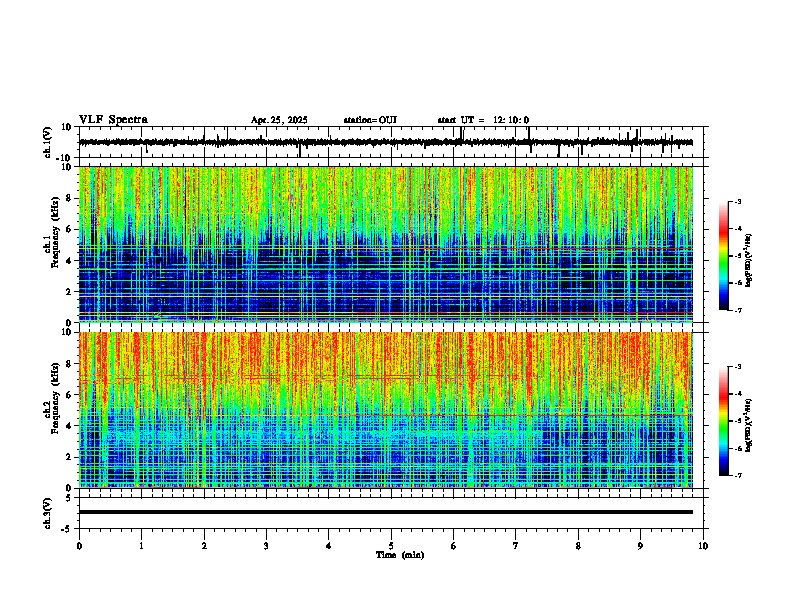Click the "-3" tick on ch.1 color bar

[x=738, y=202]
